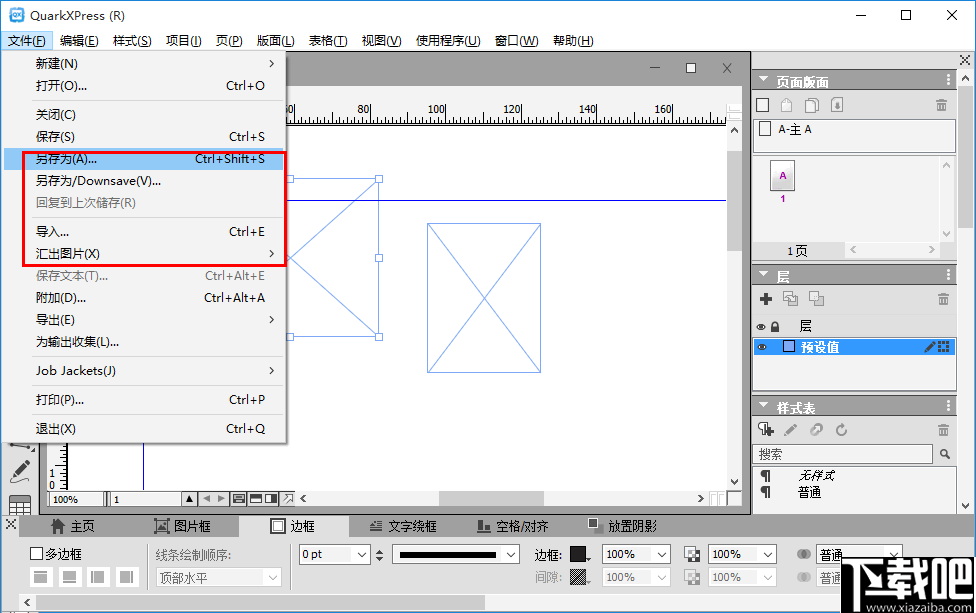976x613 pixels.
Task: Click the update style icon in 样式表 panel
Action: [841, 430]
